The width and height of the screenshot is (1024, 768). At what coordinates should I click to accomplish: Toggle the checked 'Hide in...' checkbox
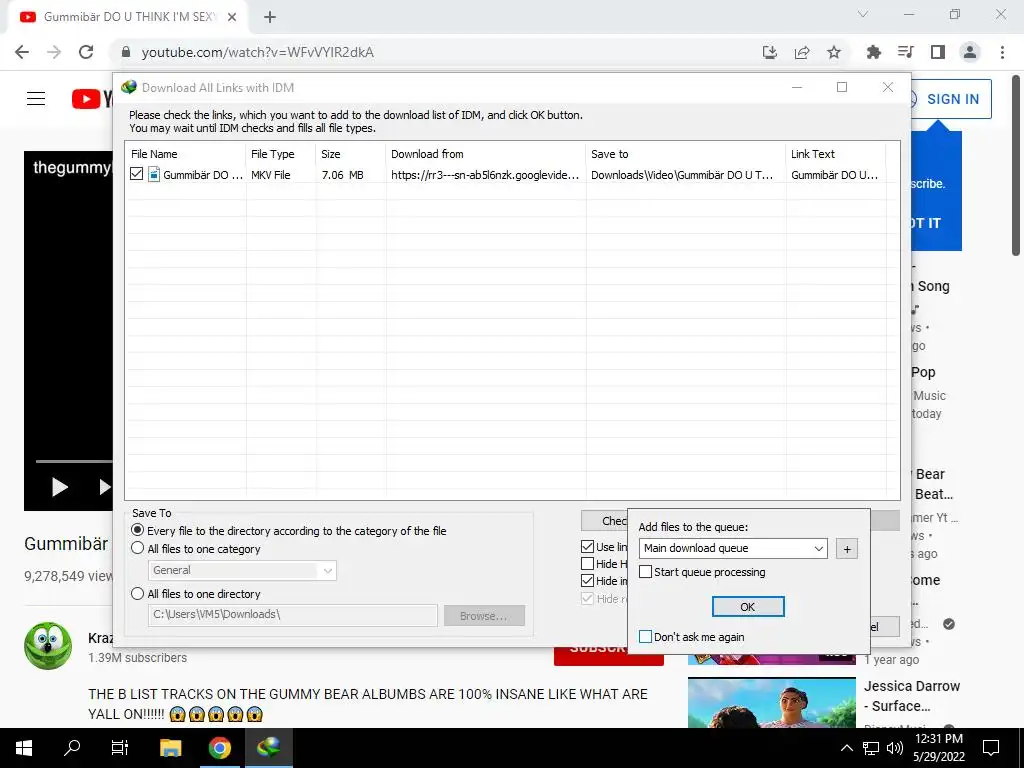coord(588,581)
